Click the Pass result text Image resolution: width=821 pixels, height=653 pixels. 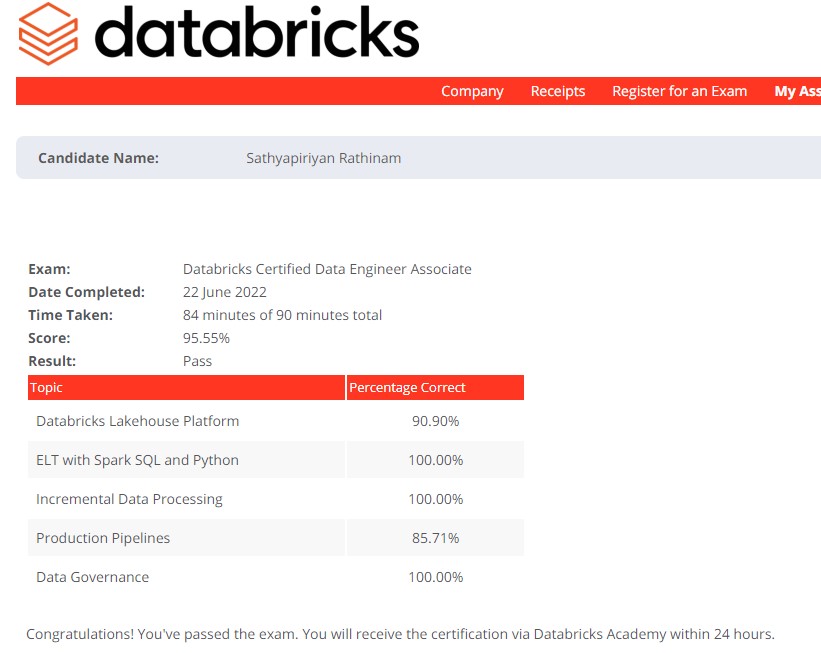196,361
